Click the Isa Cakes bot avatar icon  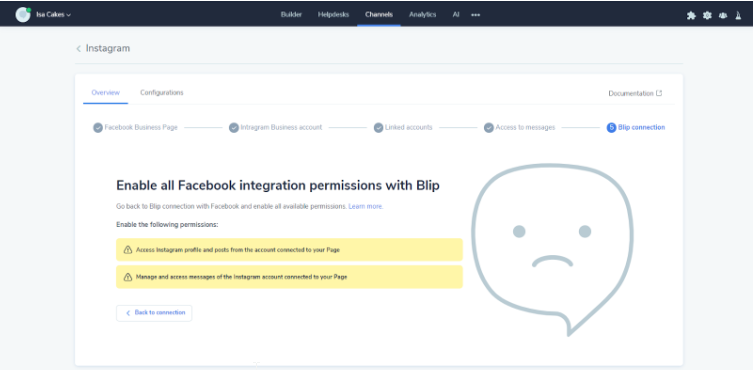pos(23,15)
